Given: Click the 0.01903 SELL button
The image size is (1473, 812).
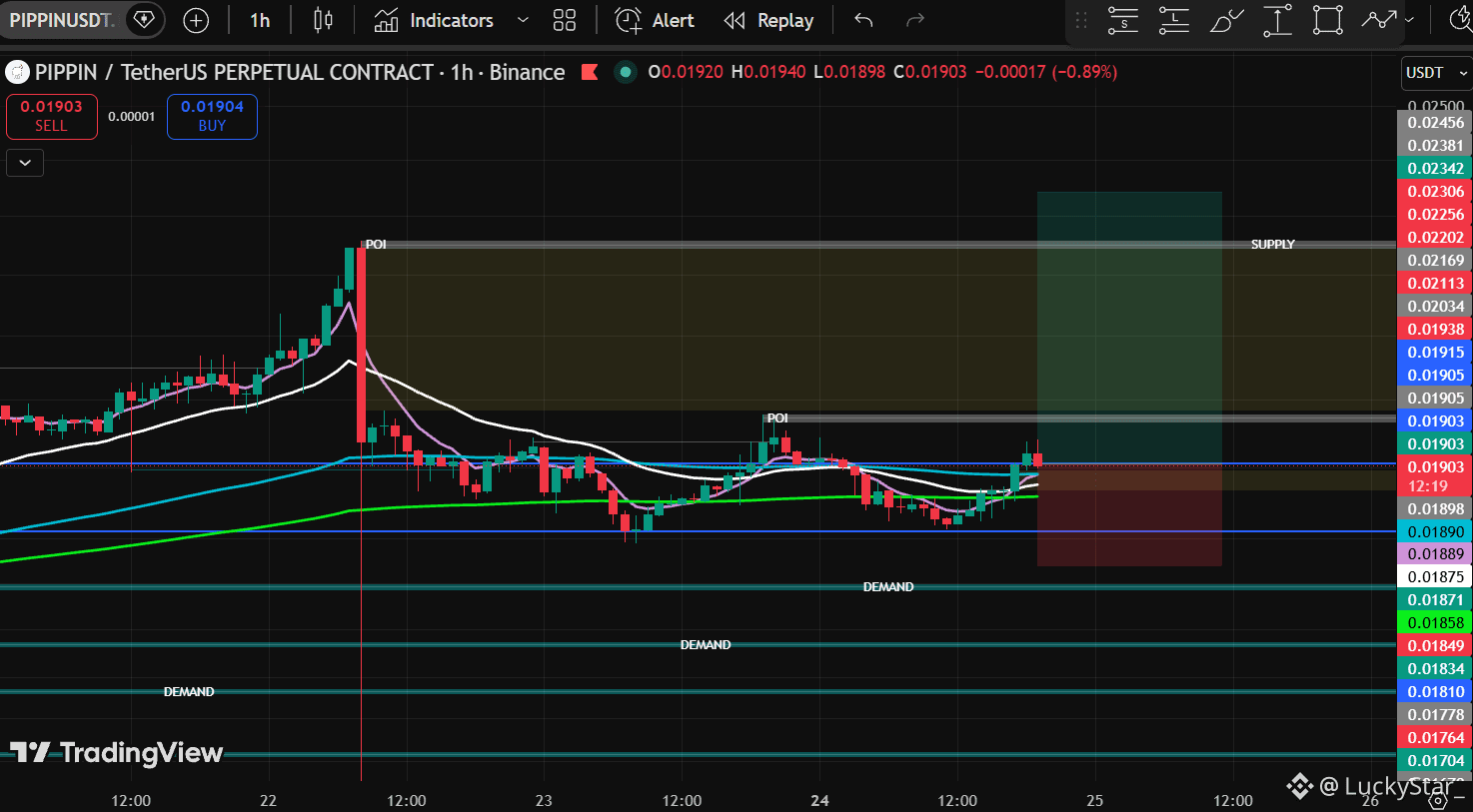Looking at the screenshot, I should click(x=52, y=116).
